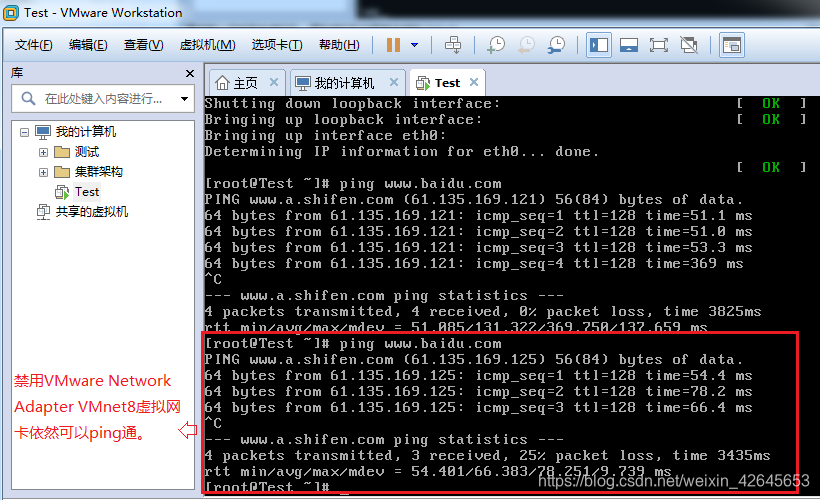The height and width of the screenshot is (500, 820).
Task: Select 共享的虚拟机 in the library
Action: [x=92, y=212]
